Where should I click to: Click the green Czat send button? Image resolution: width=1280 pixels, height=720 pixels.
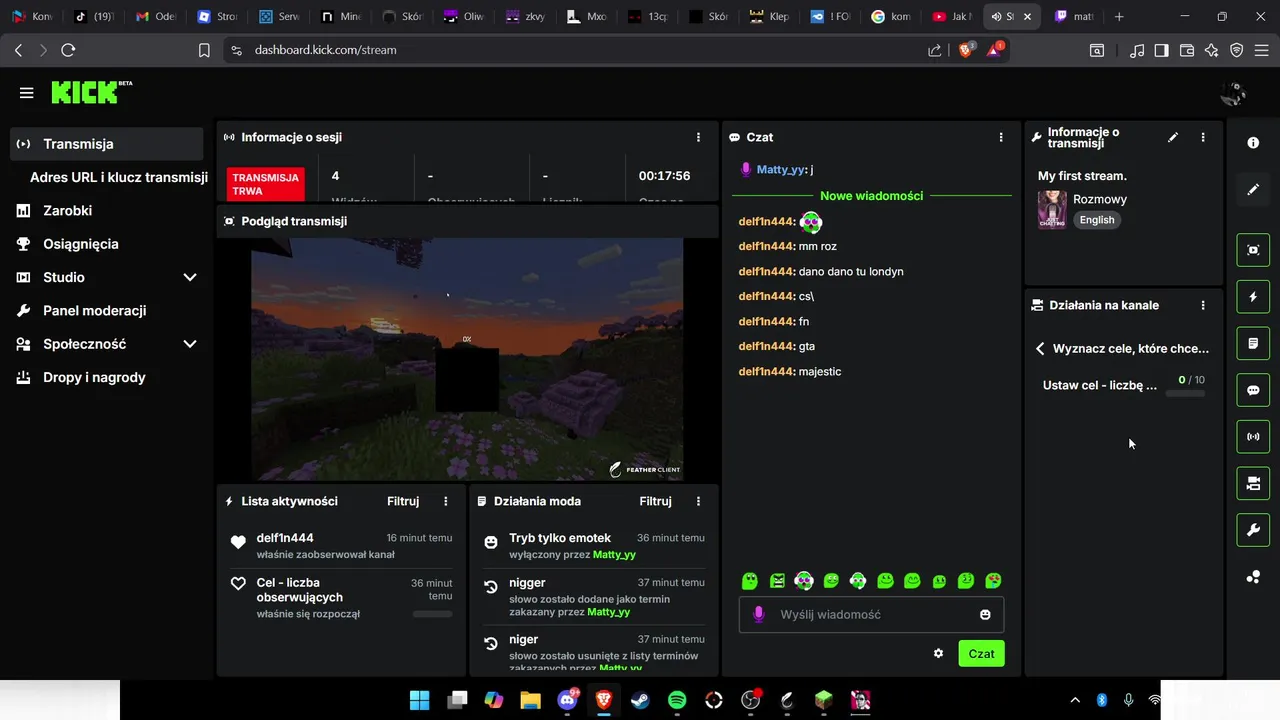pyautogui.click(x=981, y=653)
